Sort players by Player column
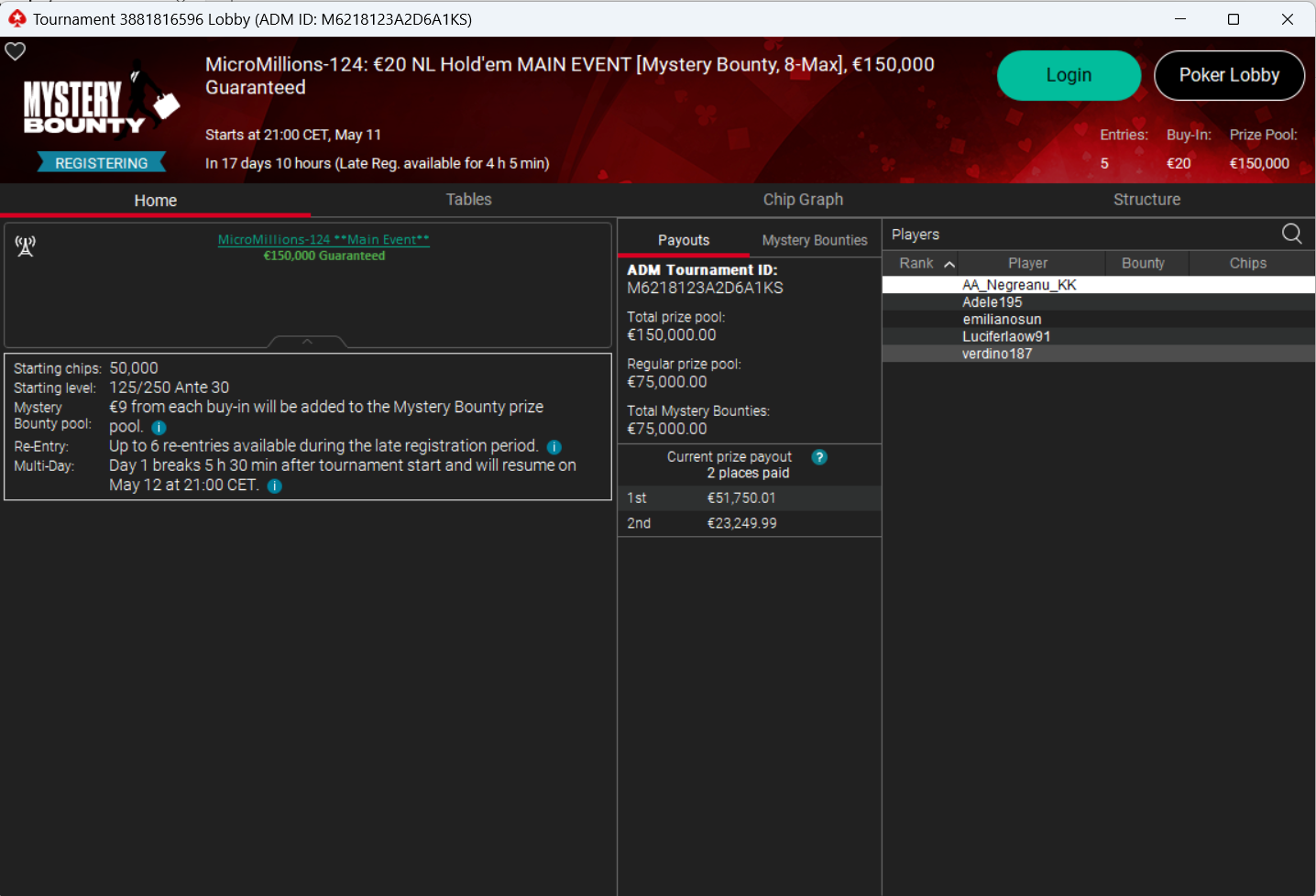 [1027, 263]
